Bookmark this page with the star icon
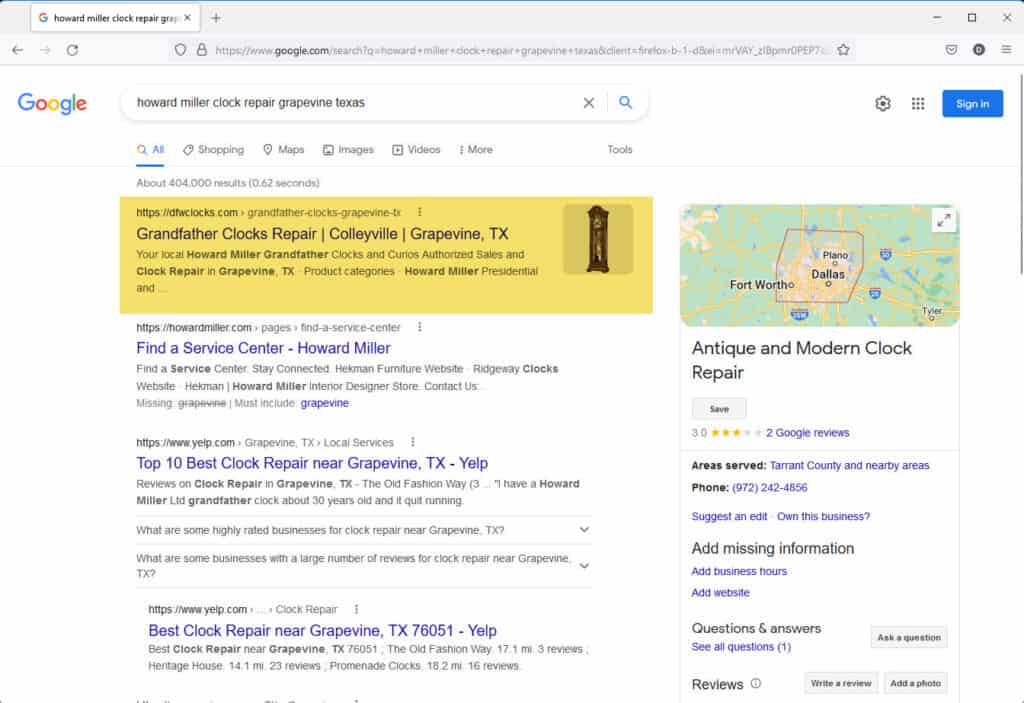 [x=843, y=50]
